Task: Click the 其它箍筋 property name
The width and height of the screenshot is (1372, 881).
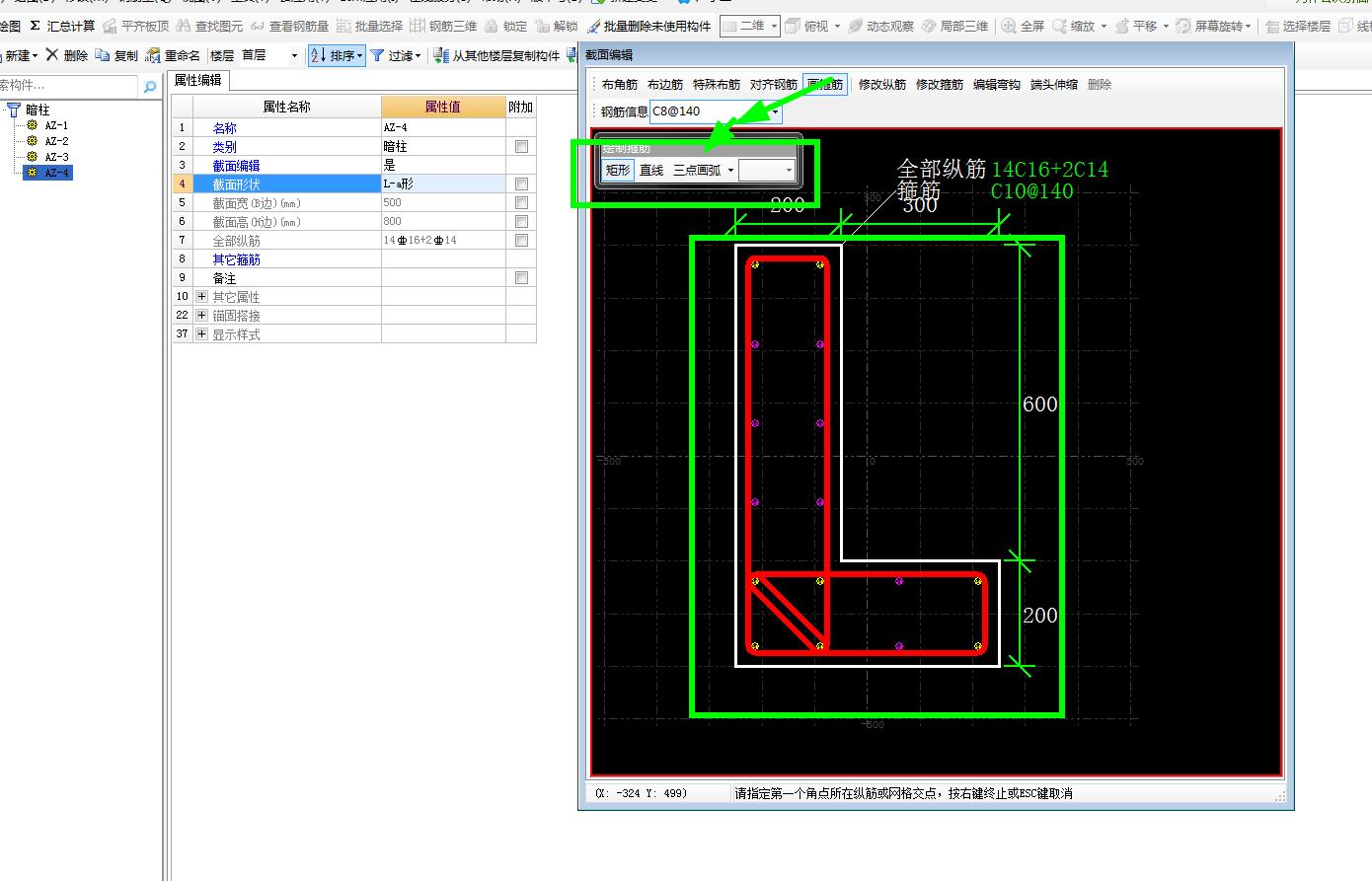Action: point(237,259)
